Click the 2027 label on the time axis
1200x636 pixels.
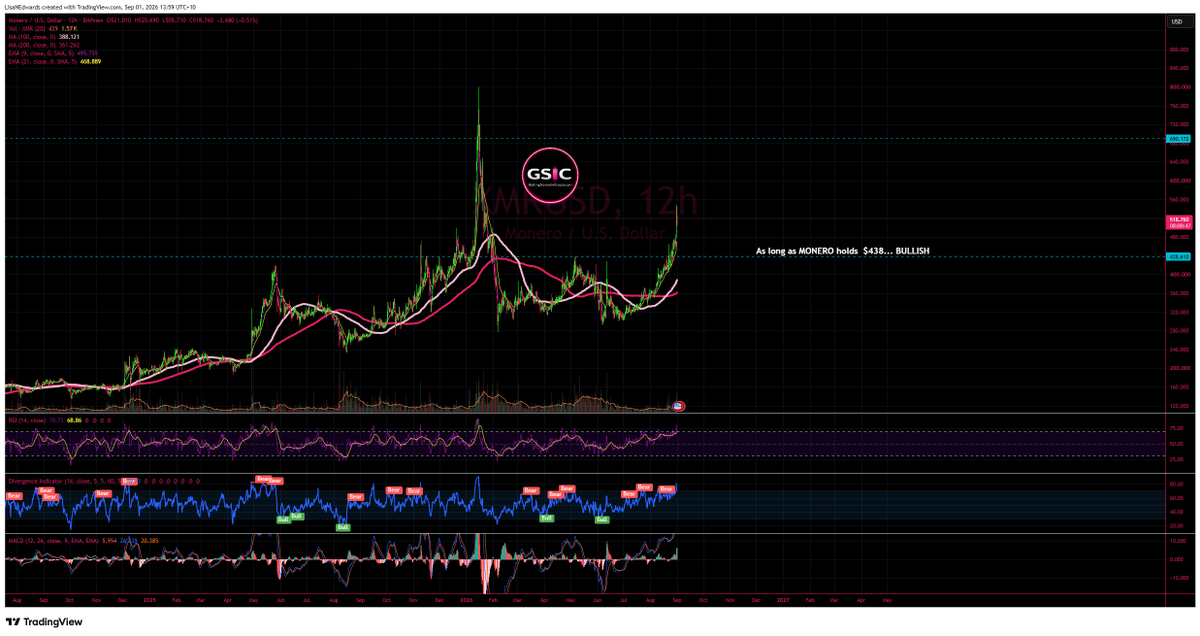point(781,603)
